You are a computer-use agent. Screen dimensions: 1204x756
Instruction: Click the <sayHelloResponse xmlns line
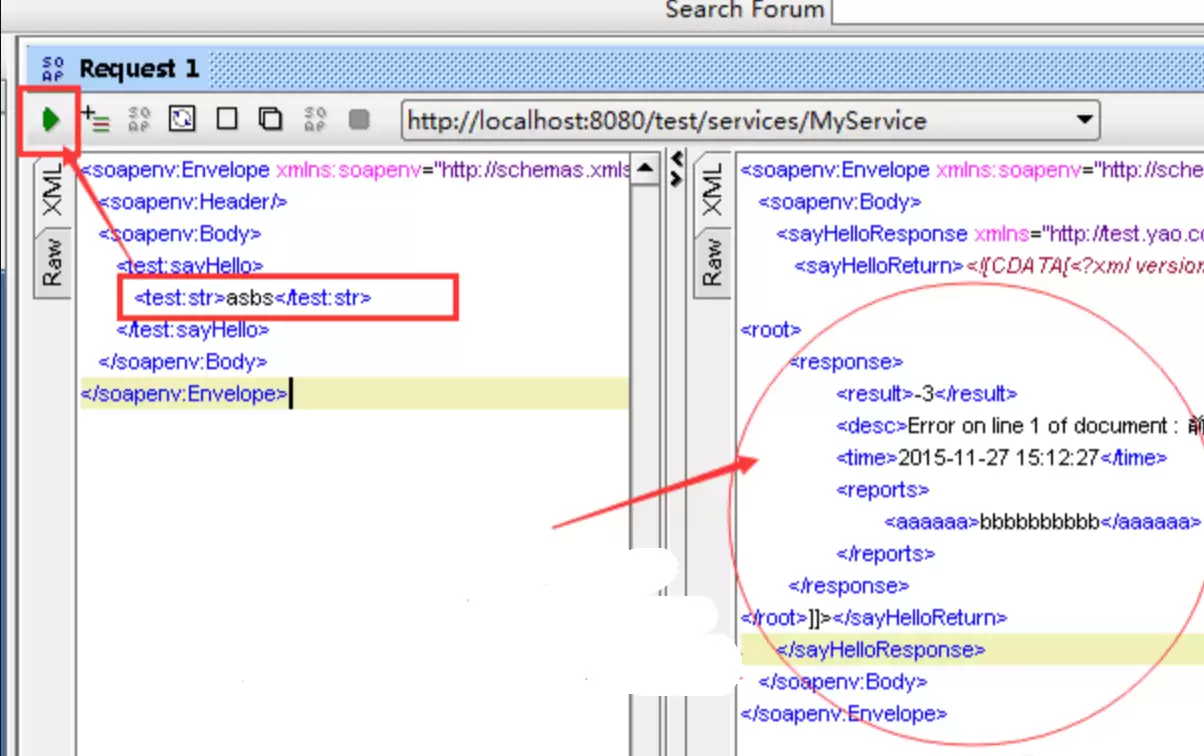pos(990,234)
